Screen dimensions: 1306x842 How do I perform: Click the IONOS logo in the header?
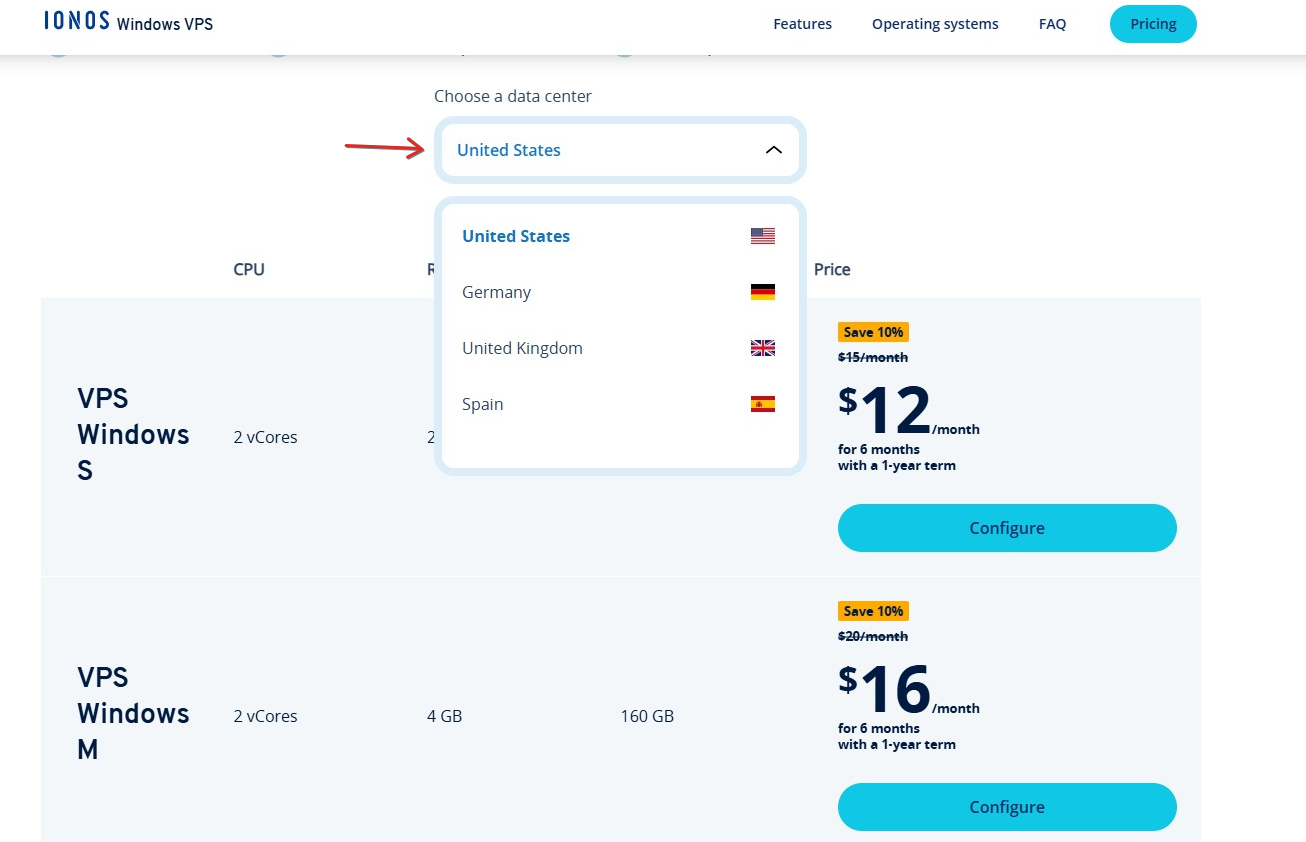coord(77,21)
